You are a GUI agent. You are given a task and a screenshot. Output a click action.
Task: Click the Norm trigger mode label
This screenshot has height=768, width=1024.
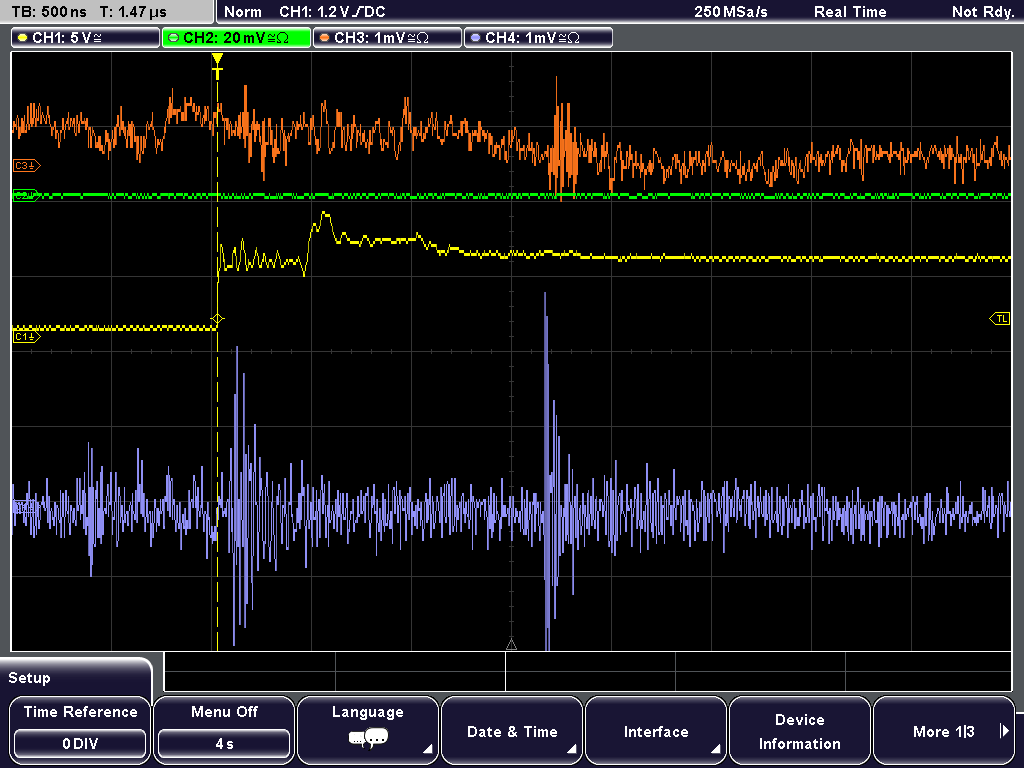pos(243,12)
